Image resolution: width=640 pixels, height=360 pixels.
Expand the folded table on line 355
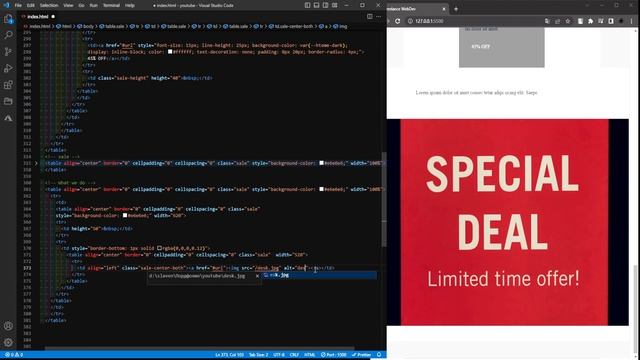click(x=36, y=163)
